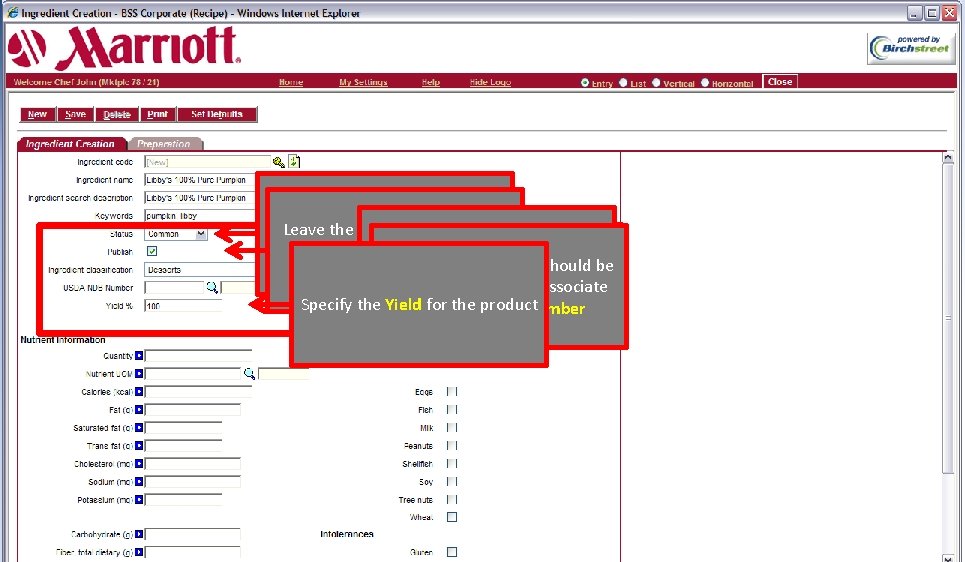
Task: Click the blue arrow next to Fat (g)
Action: [139, 409]
